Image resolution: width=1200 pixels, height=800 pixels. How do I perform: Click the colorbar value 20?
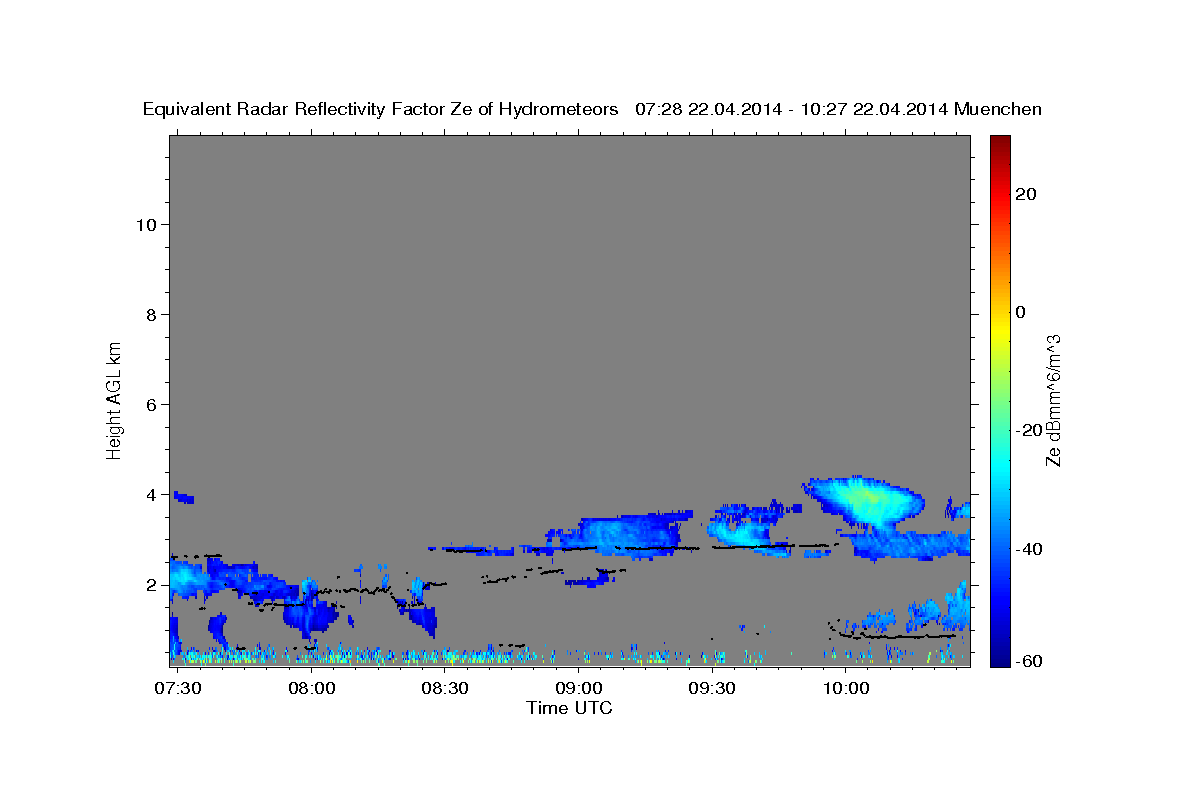pos(1025,194)
